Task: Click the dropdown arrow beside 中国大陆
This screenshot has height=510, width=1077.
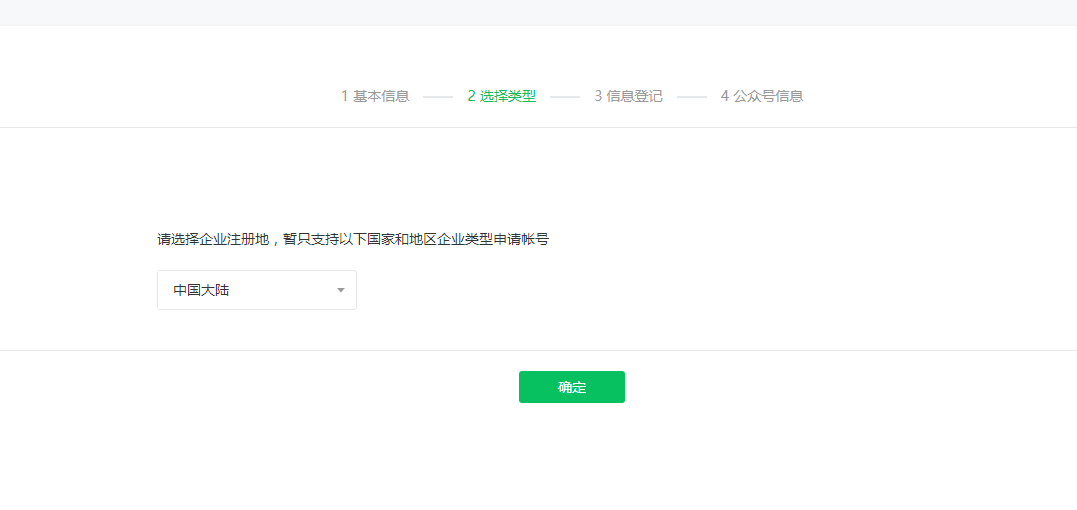Action: point(341,290)
